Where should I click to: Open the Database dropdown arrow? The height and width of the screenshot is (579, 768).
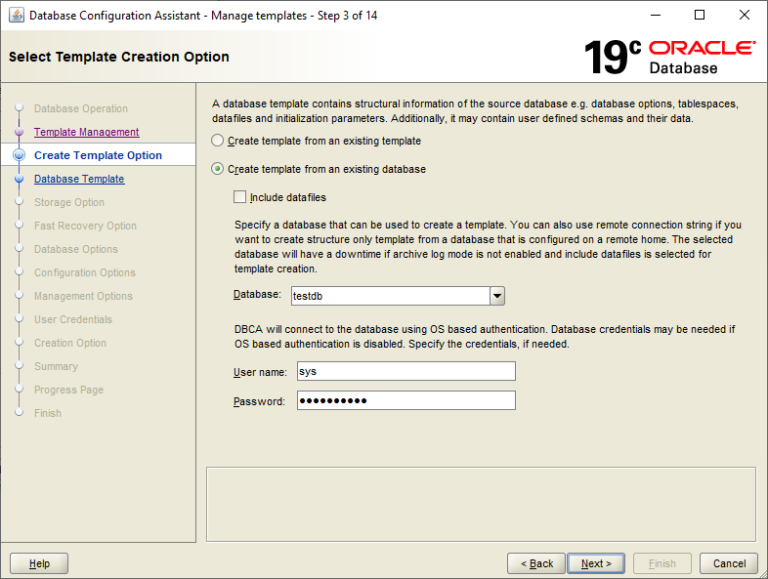pos(497,296)
